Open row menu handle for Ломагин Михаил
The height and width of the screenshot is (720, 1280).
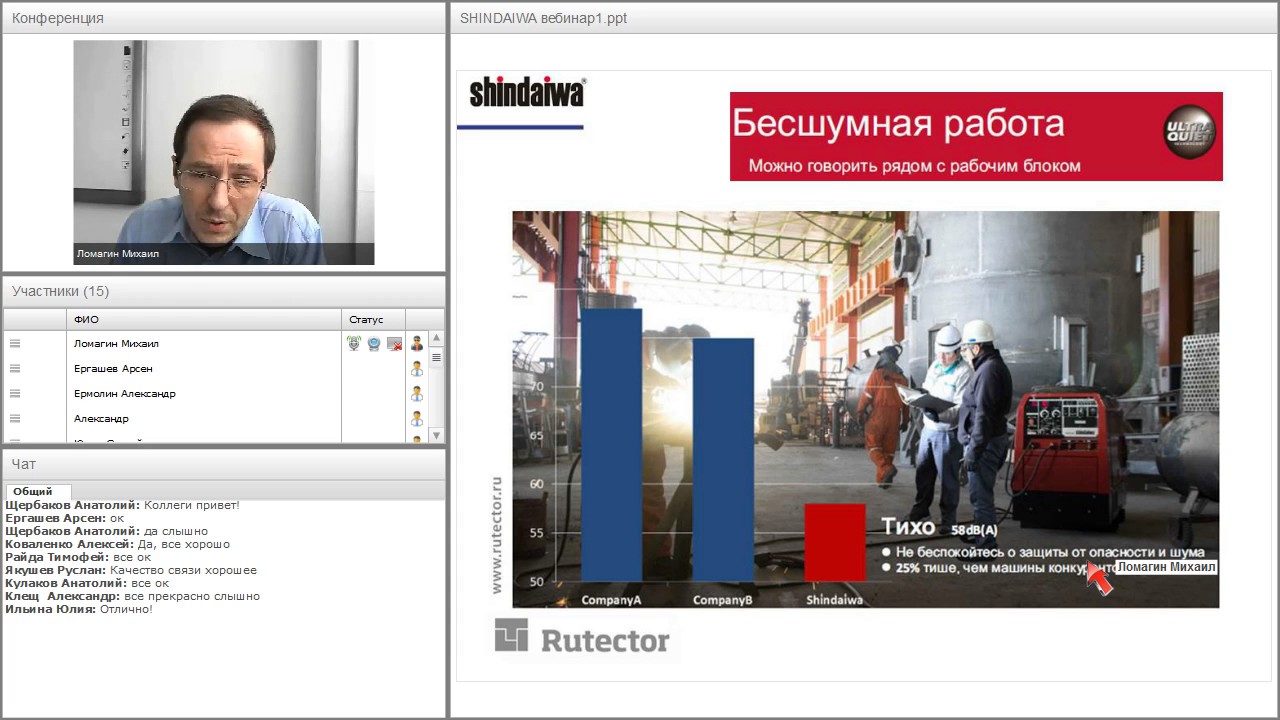pyautogui.click(x=15, y=343)
